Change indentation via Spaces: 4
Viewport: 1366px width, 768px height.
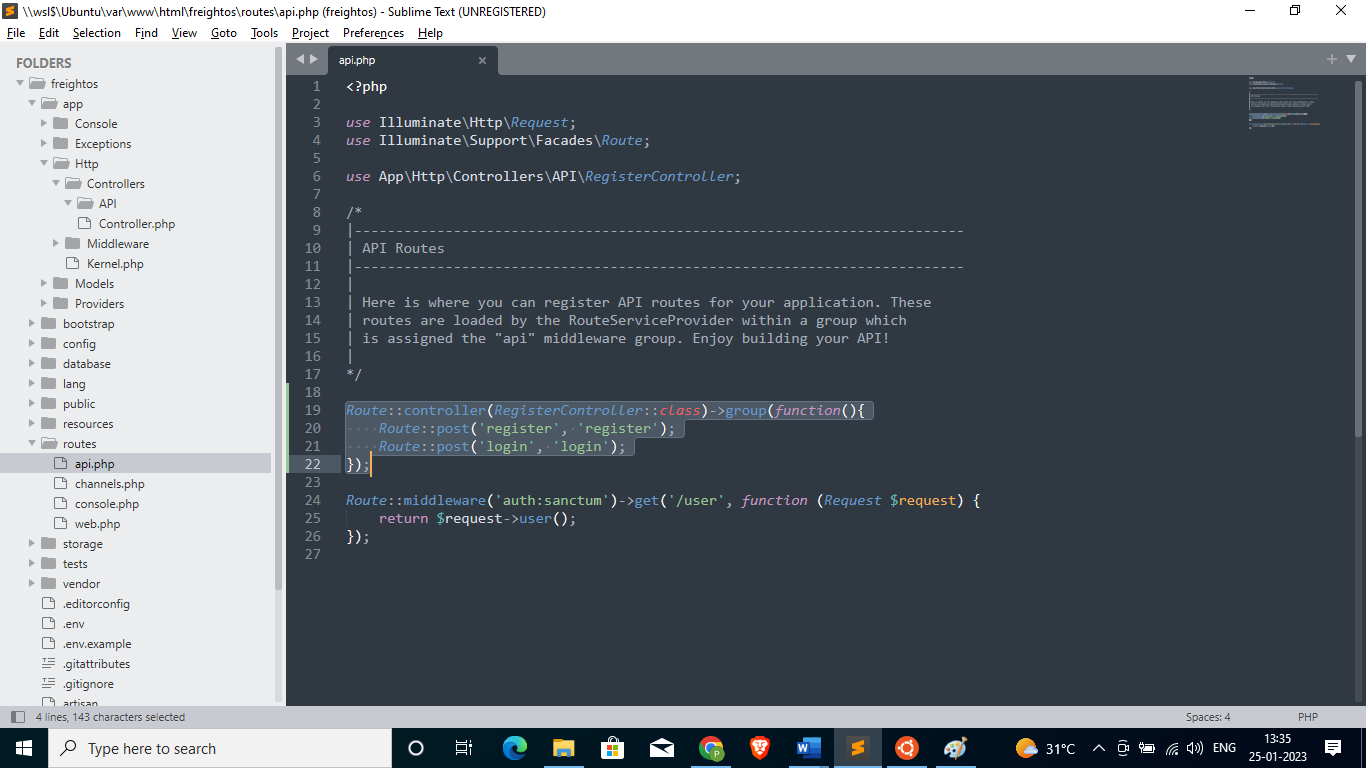pos(1208,717)
